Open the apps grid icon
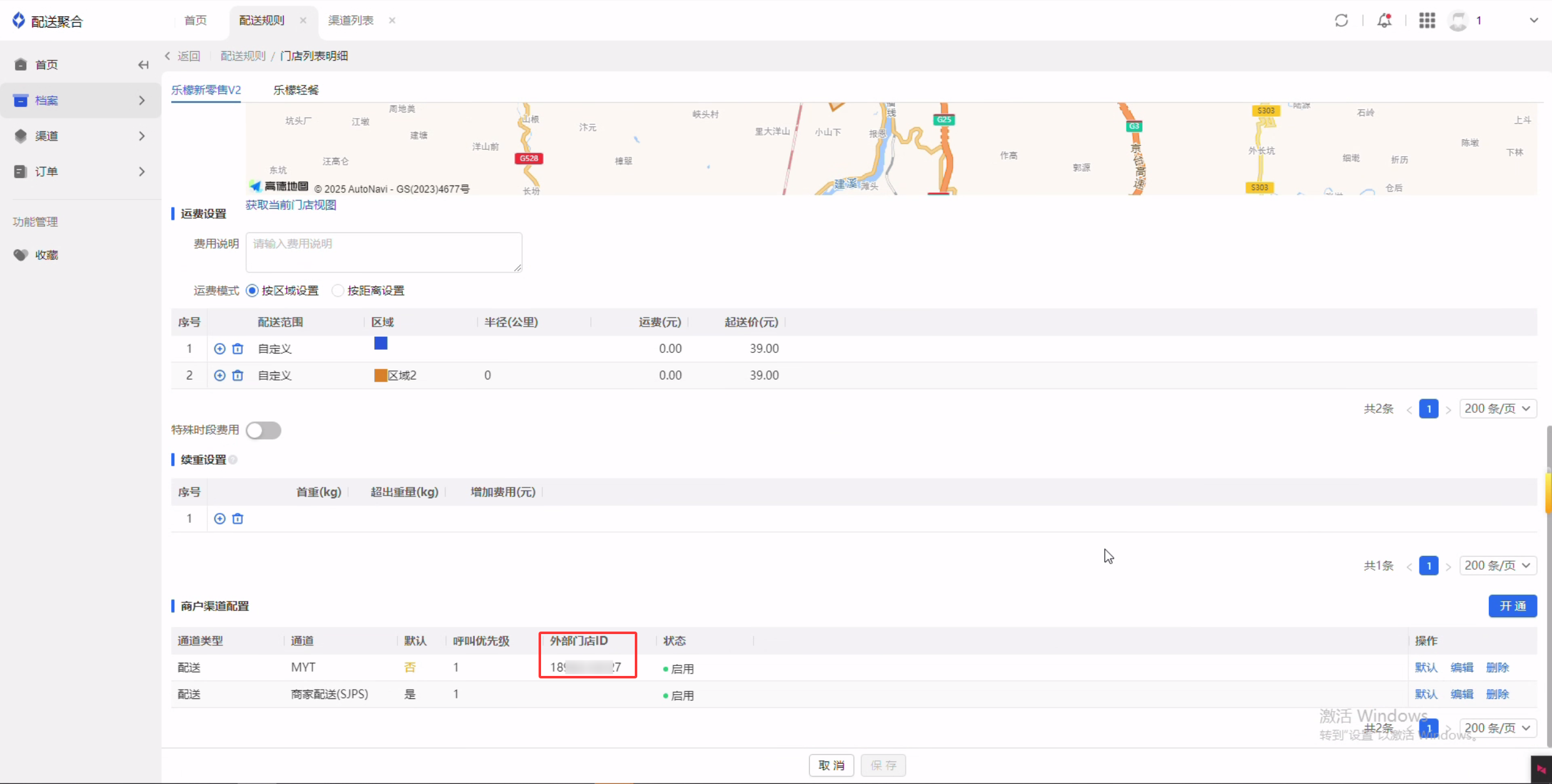This screenshot has height=784, width=1552. 1426,21
